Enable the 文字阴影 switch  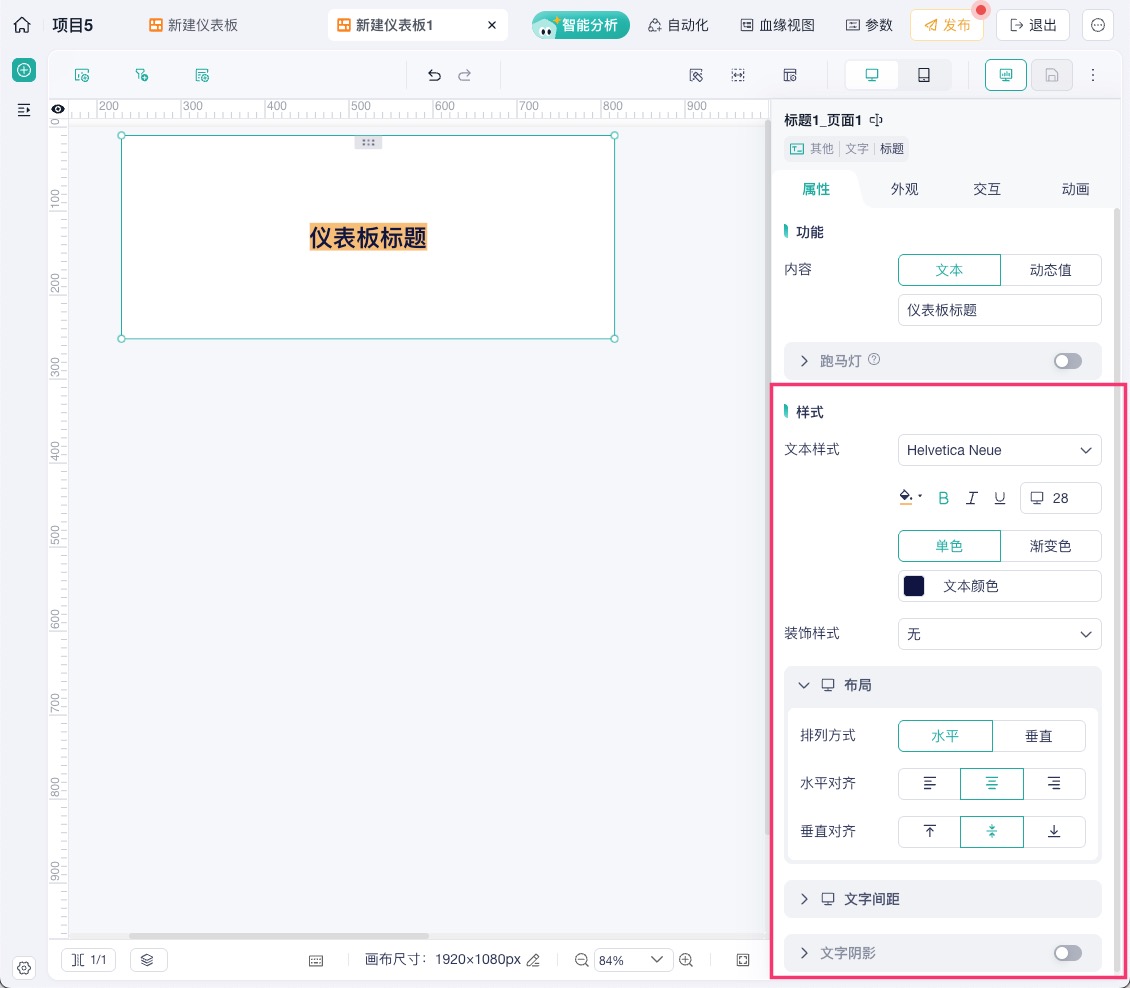[x=1067, y=953]
